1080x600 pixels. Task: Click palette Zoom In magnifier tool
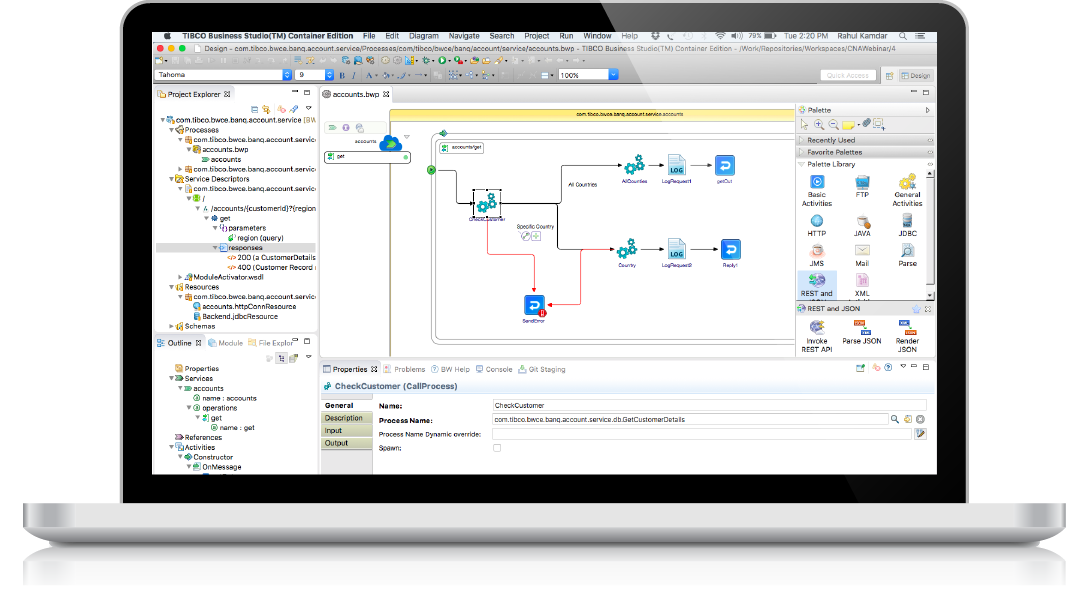tap(819, 125)
